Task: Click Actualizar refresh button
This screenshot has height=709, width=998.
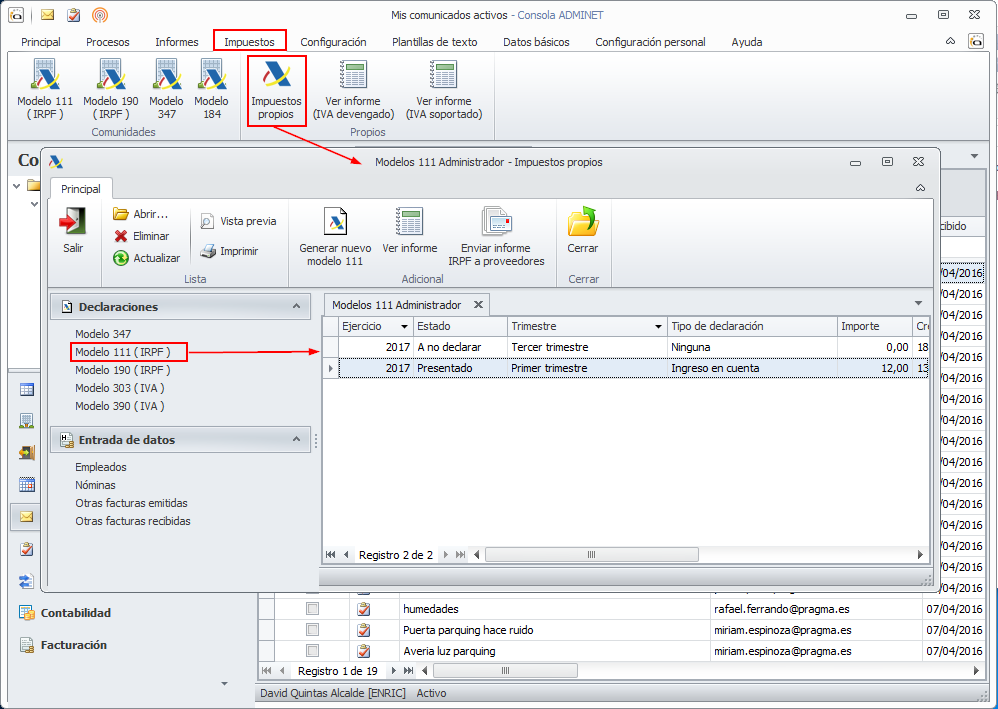Action: (x=146, y=258)
